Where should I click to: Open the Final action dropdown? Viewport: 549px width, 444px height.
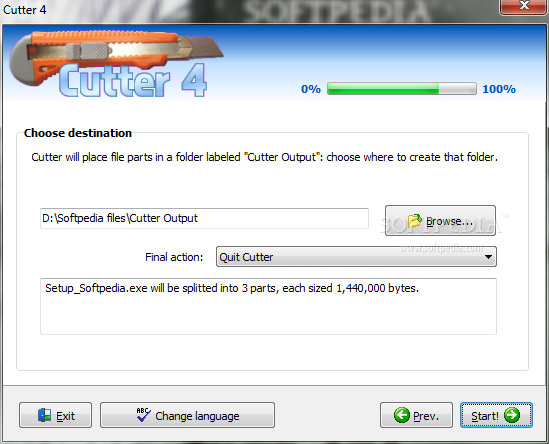click(x=356, y=257)
